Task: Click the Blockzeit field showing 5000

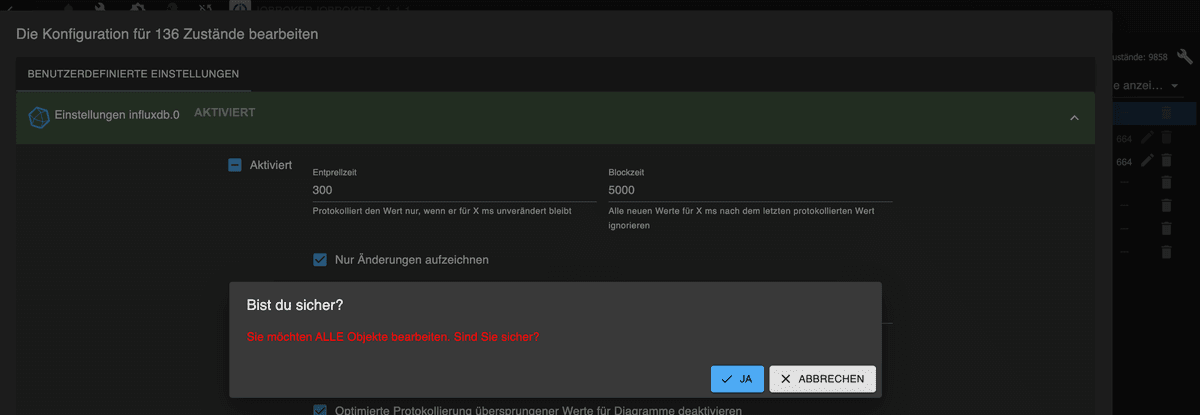Action: (750, 190)
